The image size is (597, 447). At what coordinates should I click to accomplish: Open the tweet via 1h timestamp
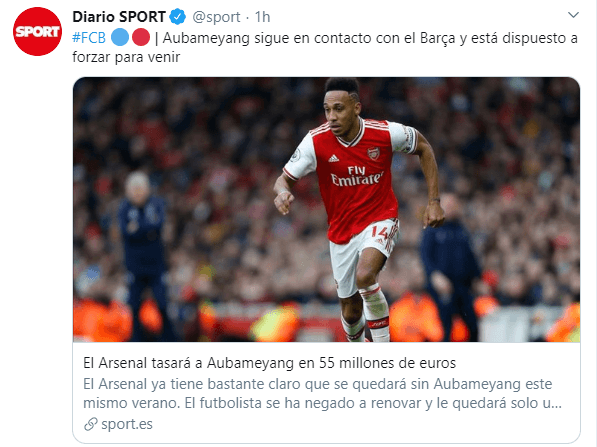coord(262,17)
